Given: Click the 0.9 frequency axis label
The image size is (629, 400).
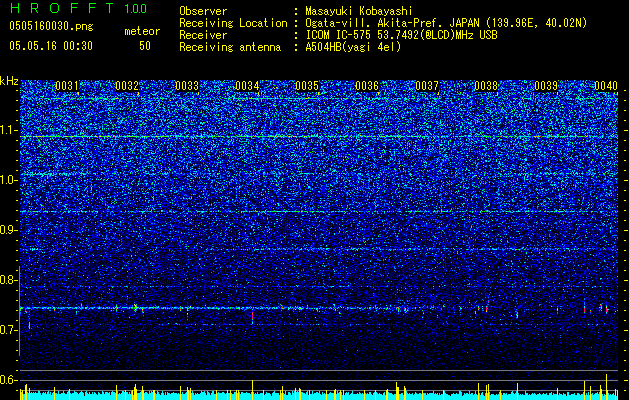Looking at the screenshot, I should [9, 230].
